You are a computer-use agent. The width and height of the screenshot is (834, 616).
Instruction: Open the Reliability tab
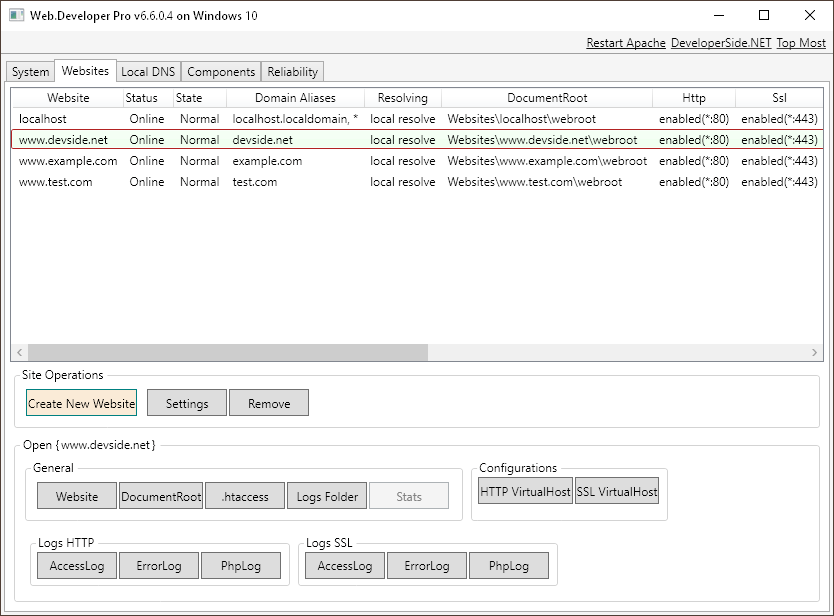point(292,72)
